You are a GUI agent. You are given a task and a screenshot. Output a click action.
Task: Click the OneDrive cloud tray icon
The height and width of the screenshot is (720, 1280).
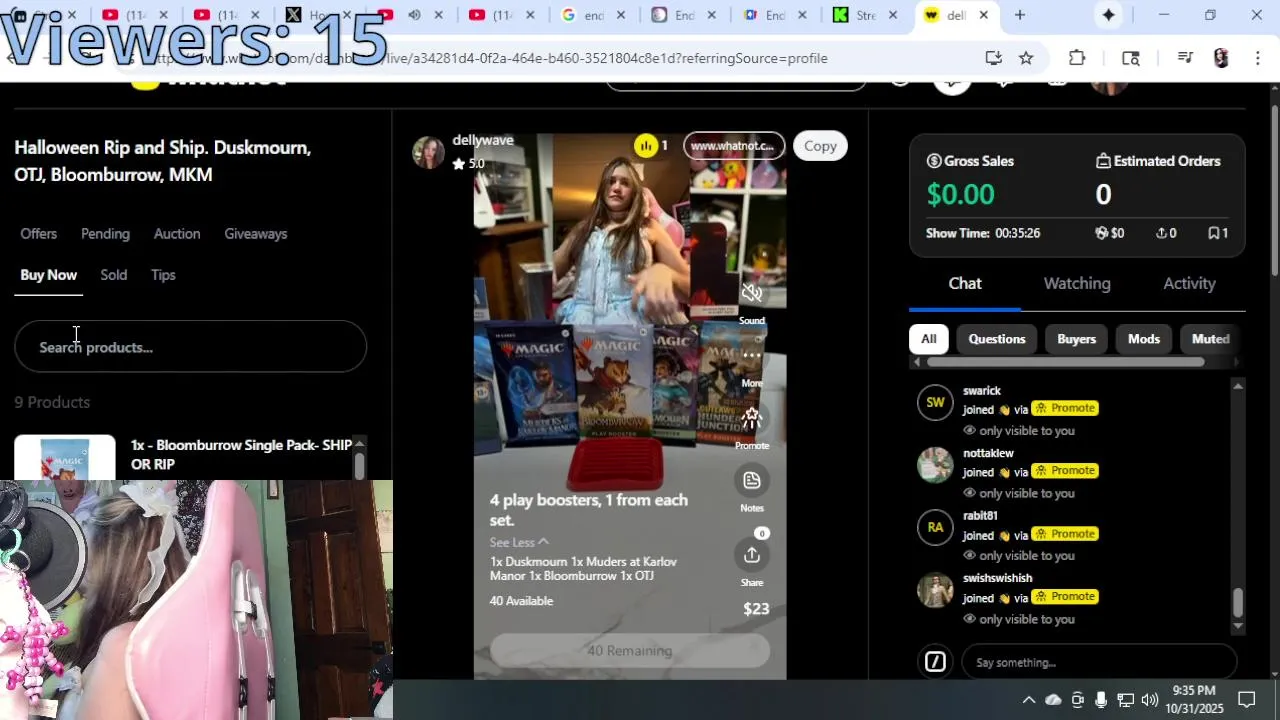coord(1053,700)
